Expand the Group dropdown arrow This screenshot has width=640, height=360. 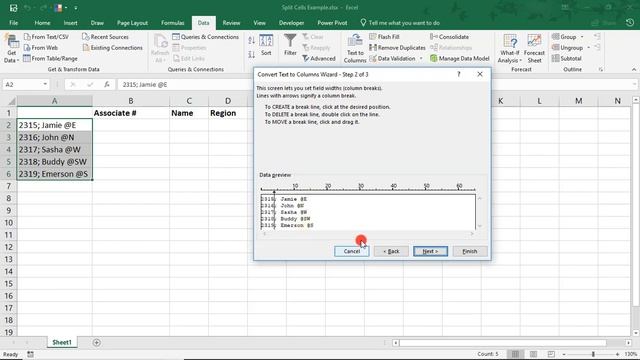(582, 37)
